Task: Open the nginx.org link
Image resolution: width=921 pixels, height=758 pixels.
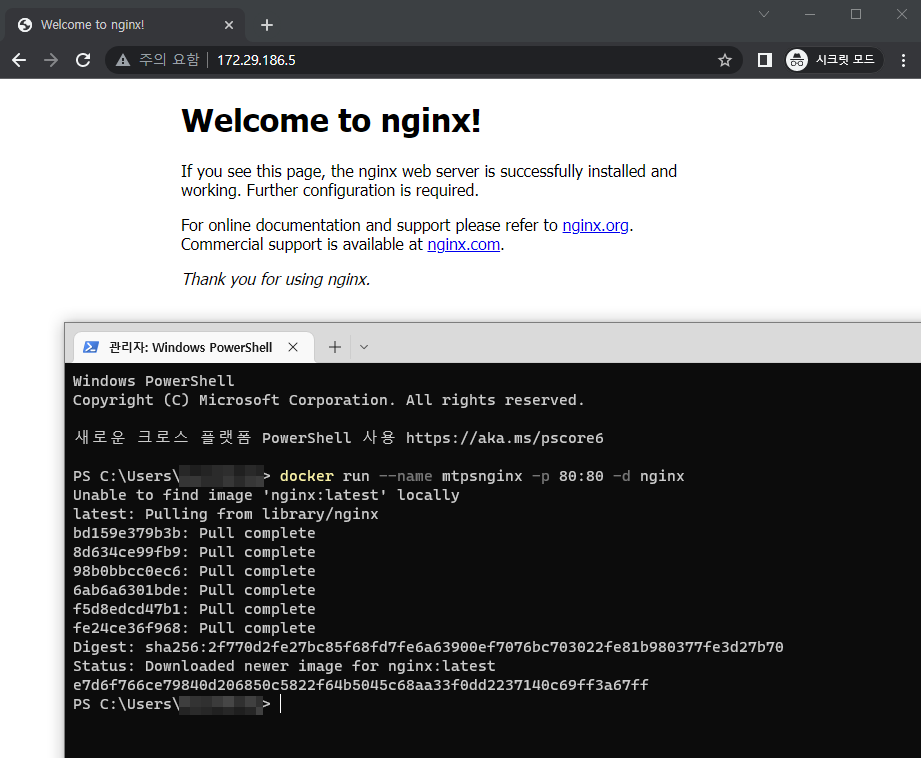Action: point(596,226)
